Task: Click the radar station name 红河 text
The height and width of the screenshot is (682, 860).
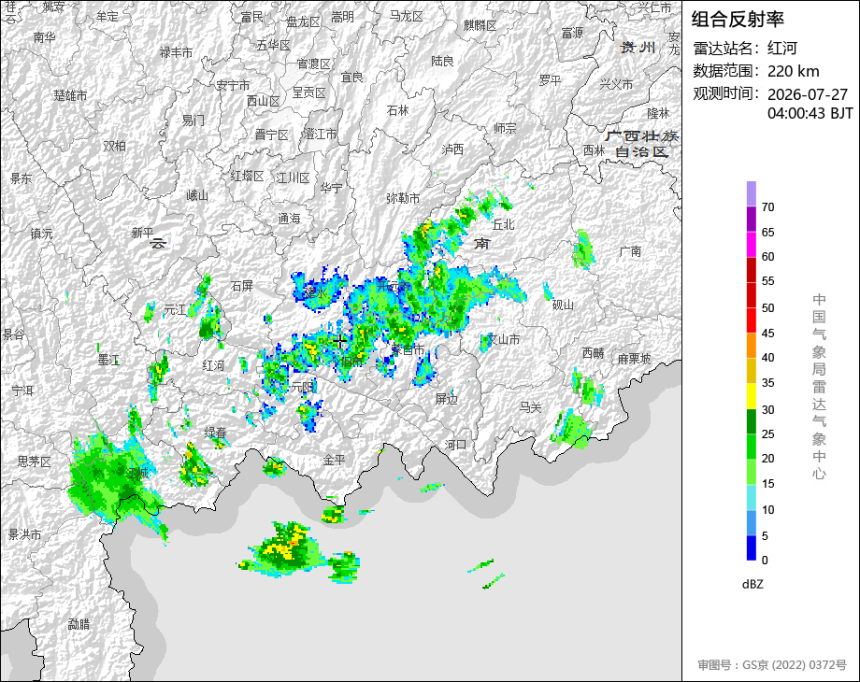Action: 782,48
